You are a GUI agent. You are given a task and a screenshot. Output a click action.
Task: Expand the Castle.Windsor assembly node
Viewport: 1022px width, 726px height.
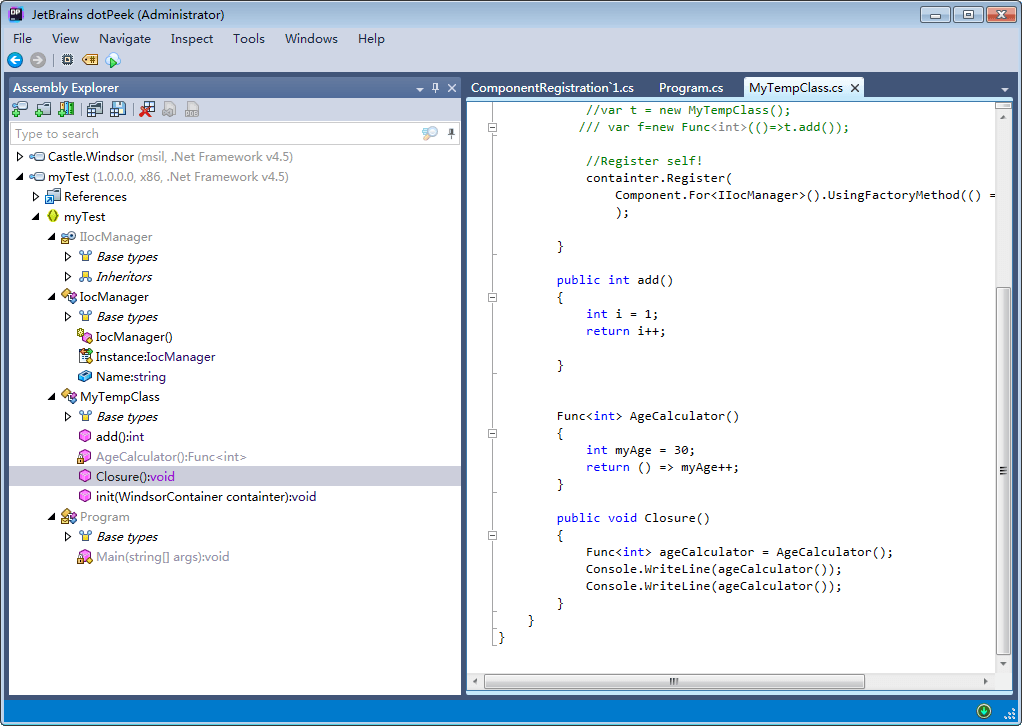tap(20, 157)
